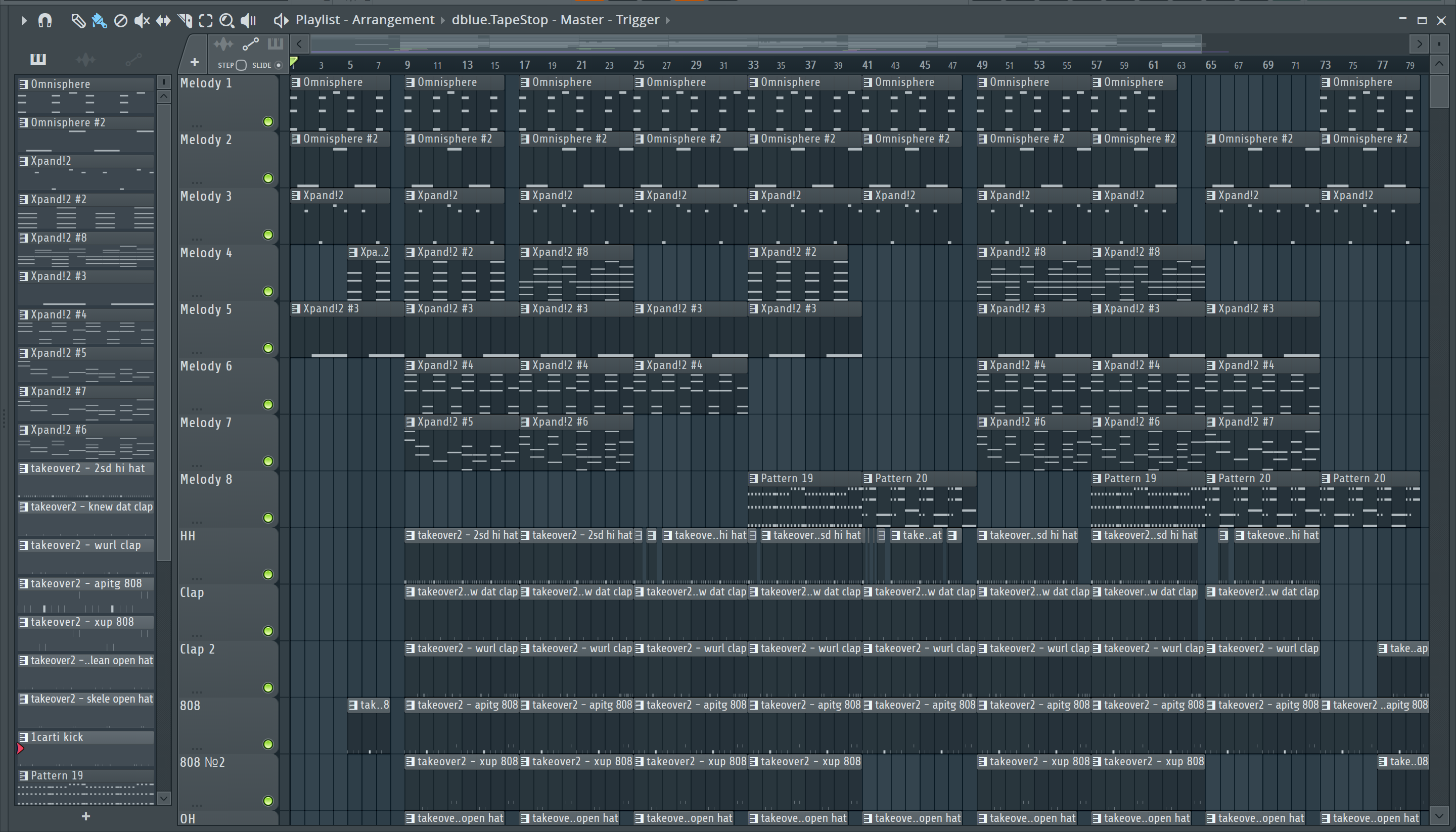The width and height of the screenshot is (1456, 832).
Task: Select Pattern 19 in picker
Action: coord(86,788)
